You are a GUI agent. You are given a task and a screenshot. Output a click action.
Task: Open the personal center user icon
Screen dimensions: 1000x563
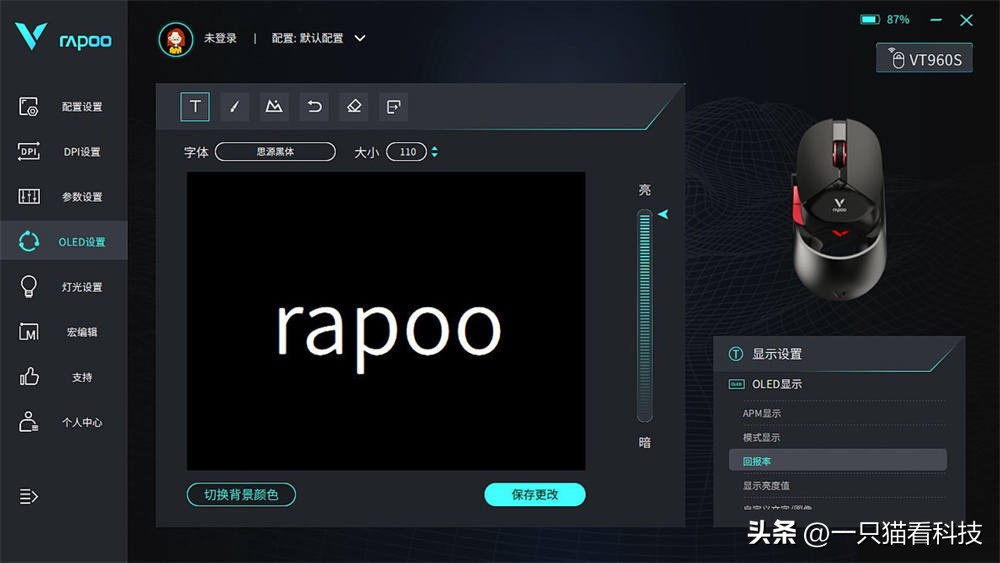pos(29,421)
